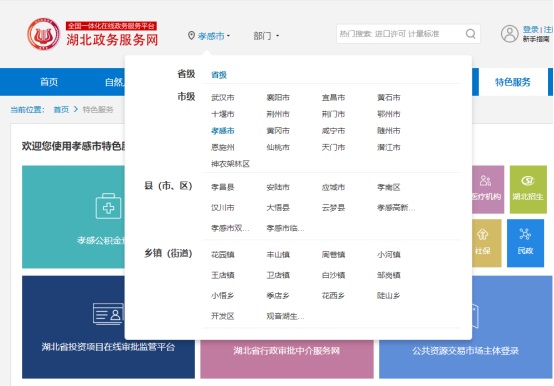554x386 pixels.
Task: Pick 季店乡 township
Action: click(x=278, y=296)
